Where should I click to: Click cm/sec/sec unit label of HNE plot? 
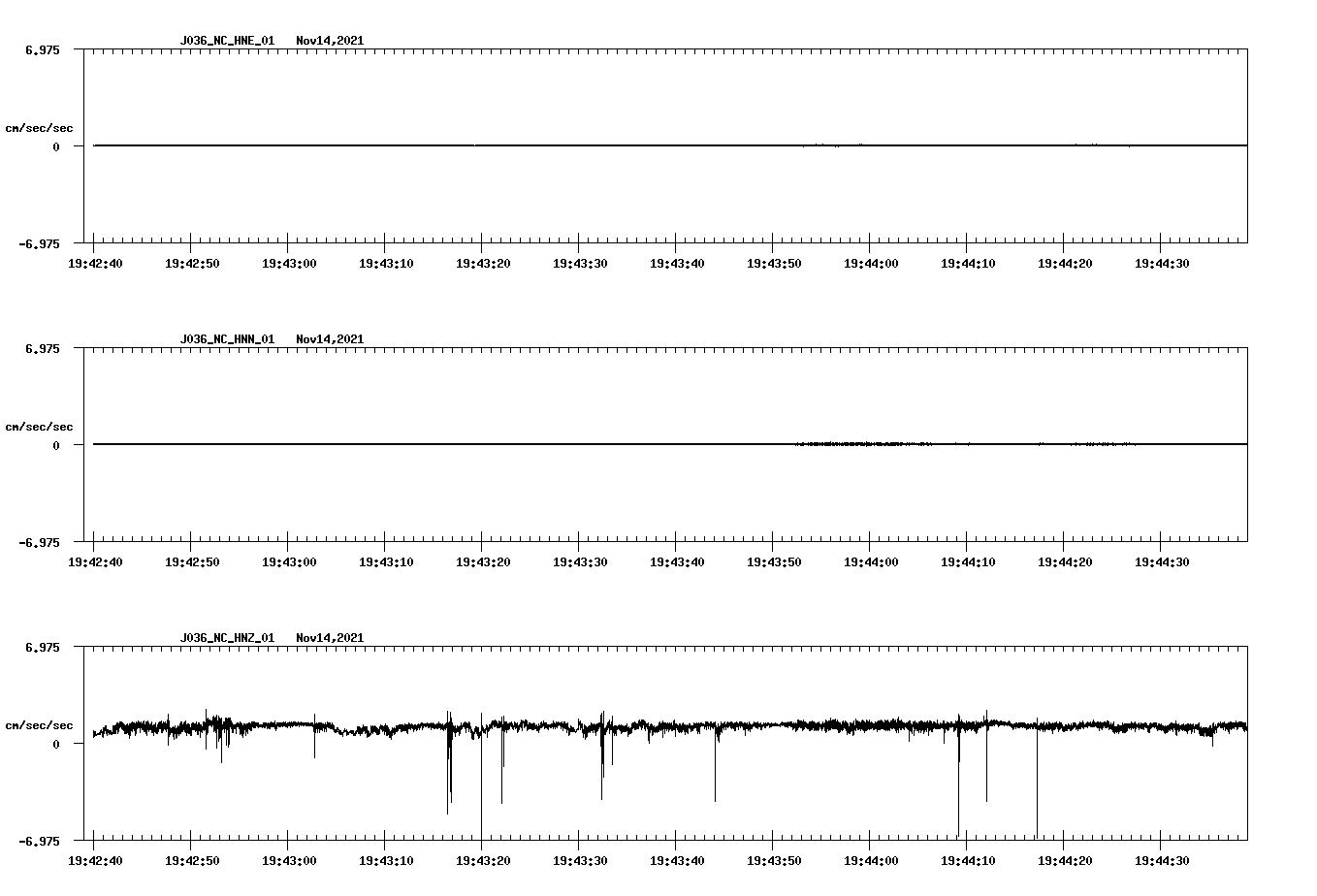[x=39, y=128]
